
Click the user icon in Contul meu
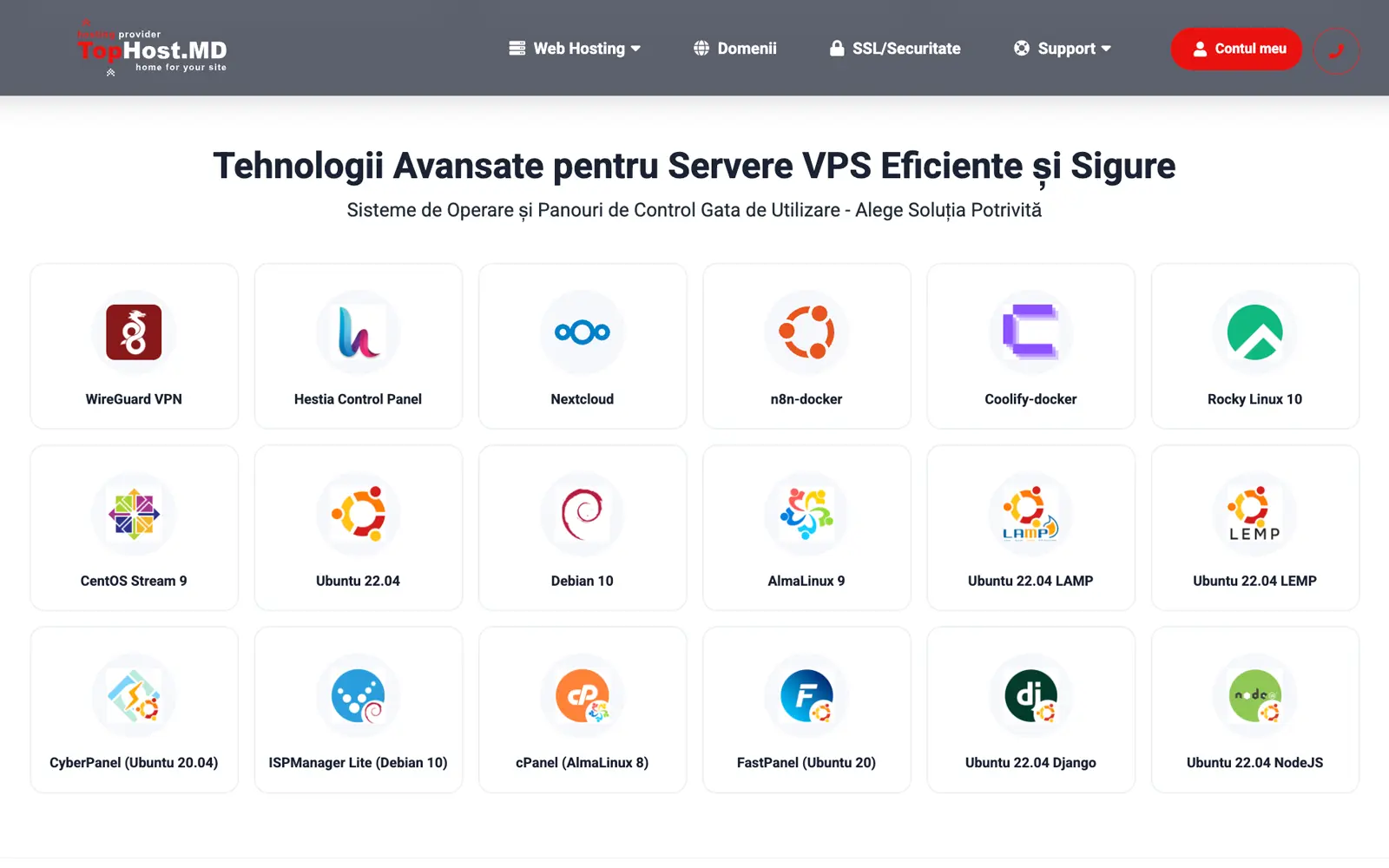[1200, 49]
